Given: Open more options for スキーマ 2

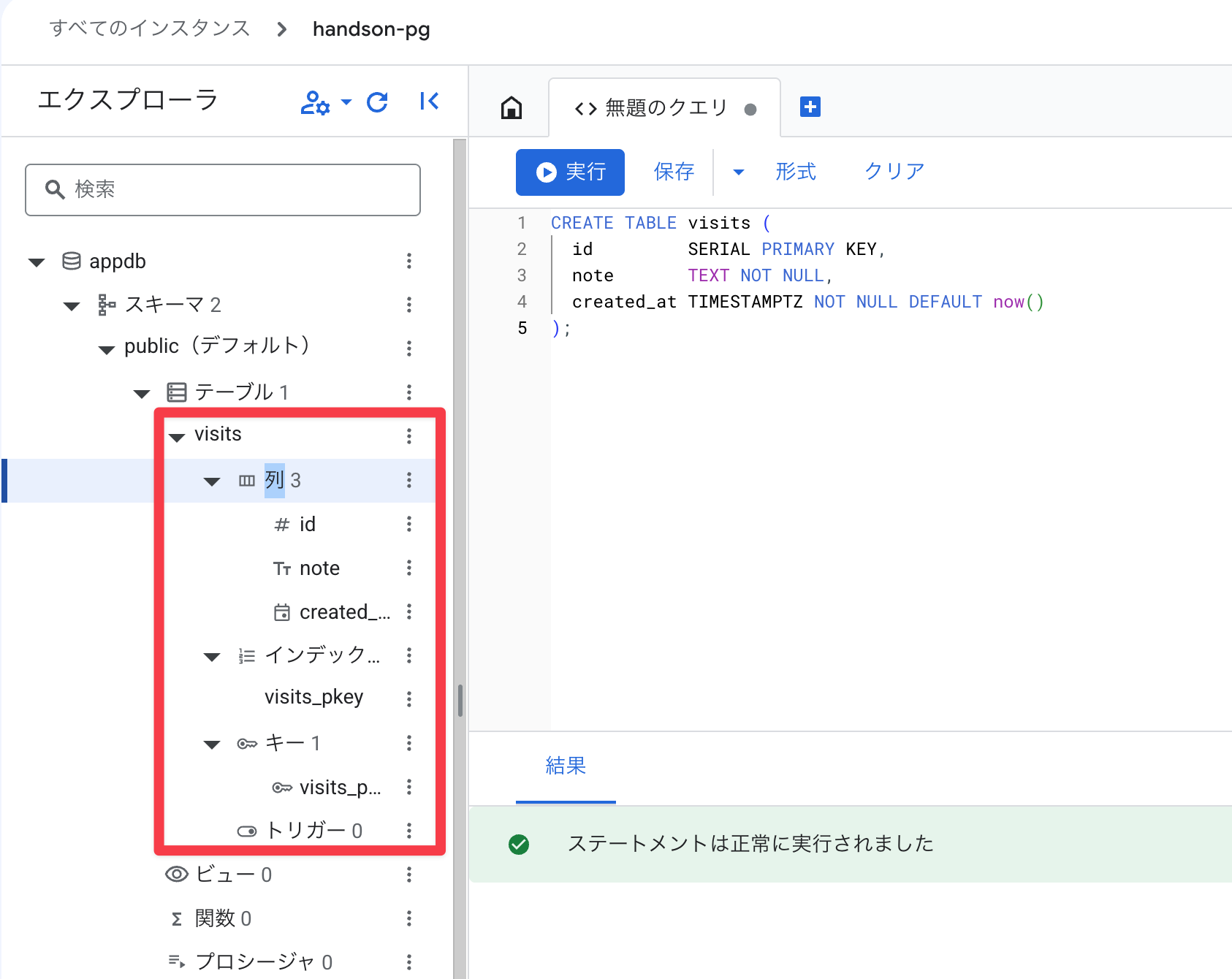Looking at the screenshot, I should pos(409,305).
